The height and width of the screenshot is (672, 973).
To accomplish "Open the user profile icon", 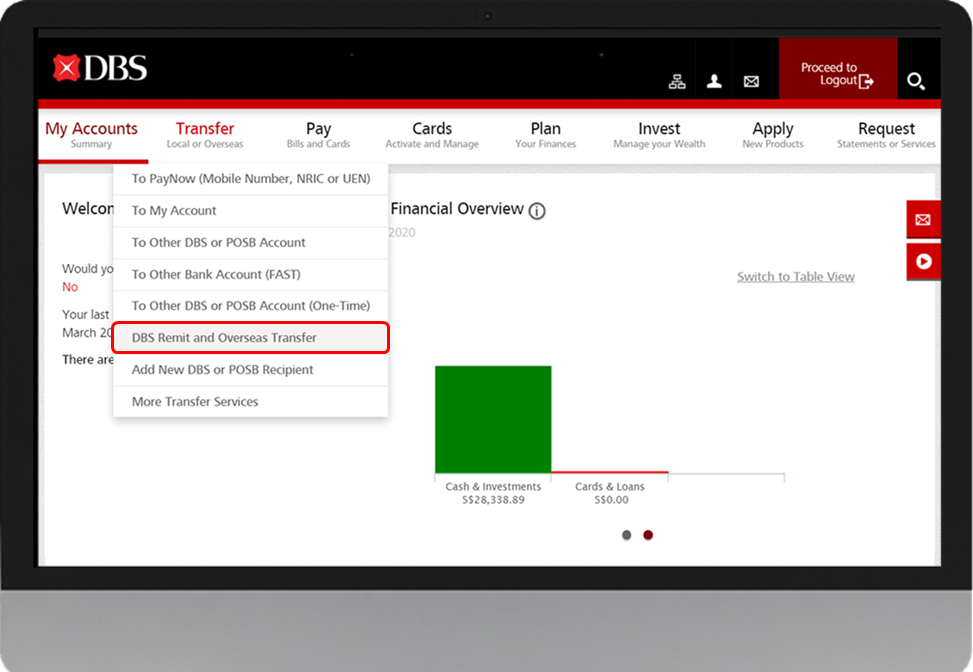I will click(x=714, y=82).
